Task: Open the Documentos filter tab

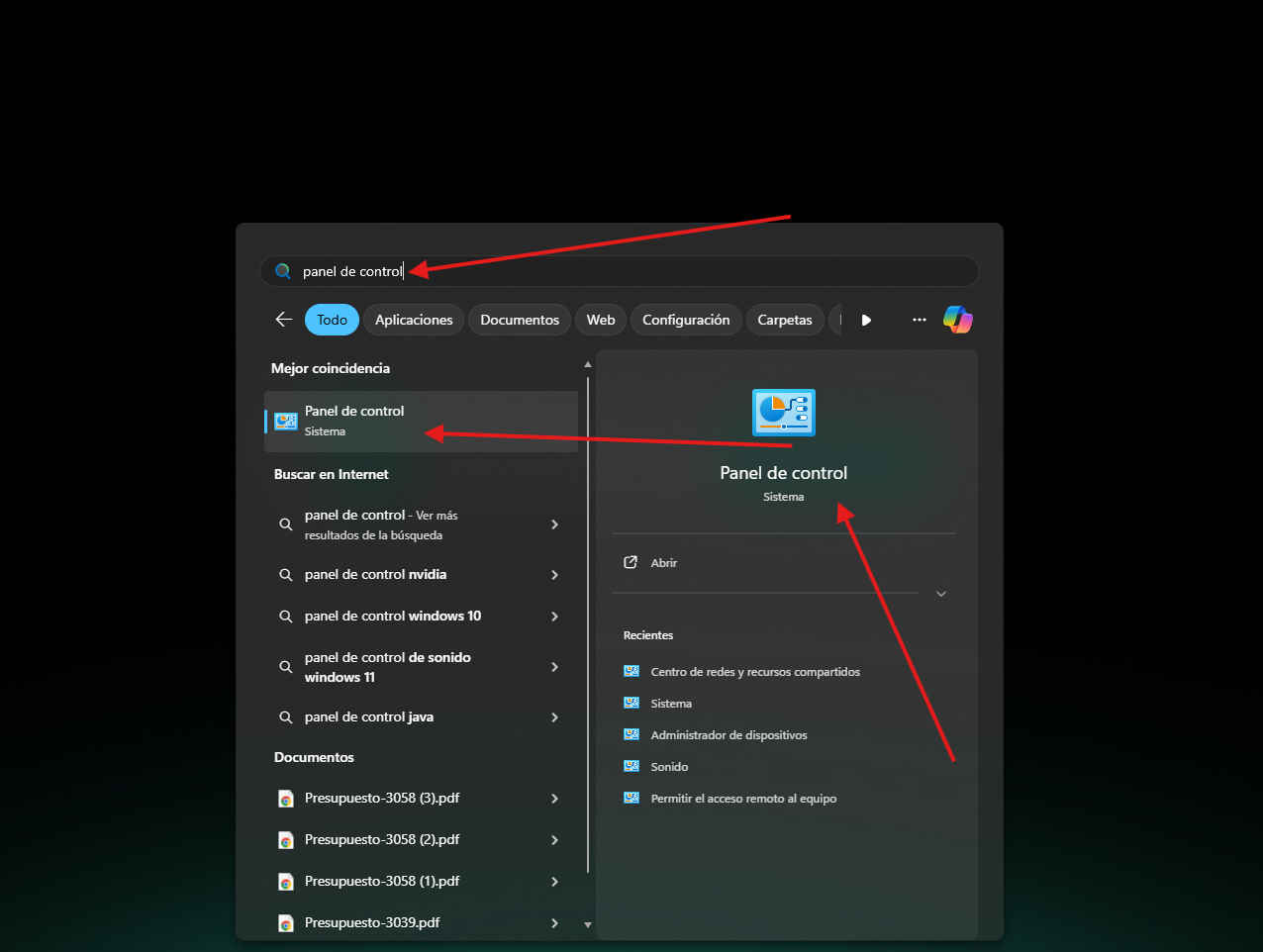Action: [520, 320]
